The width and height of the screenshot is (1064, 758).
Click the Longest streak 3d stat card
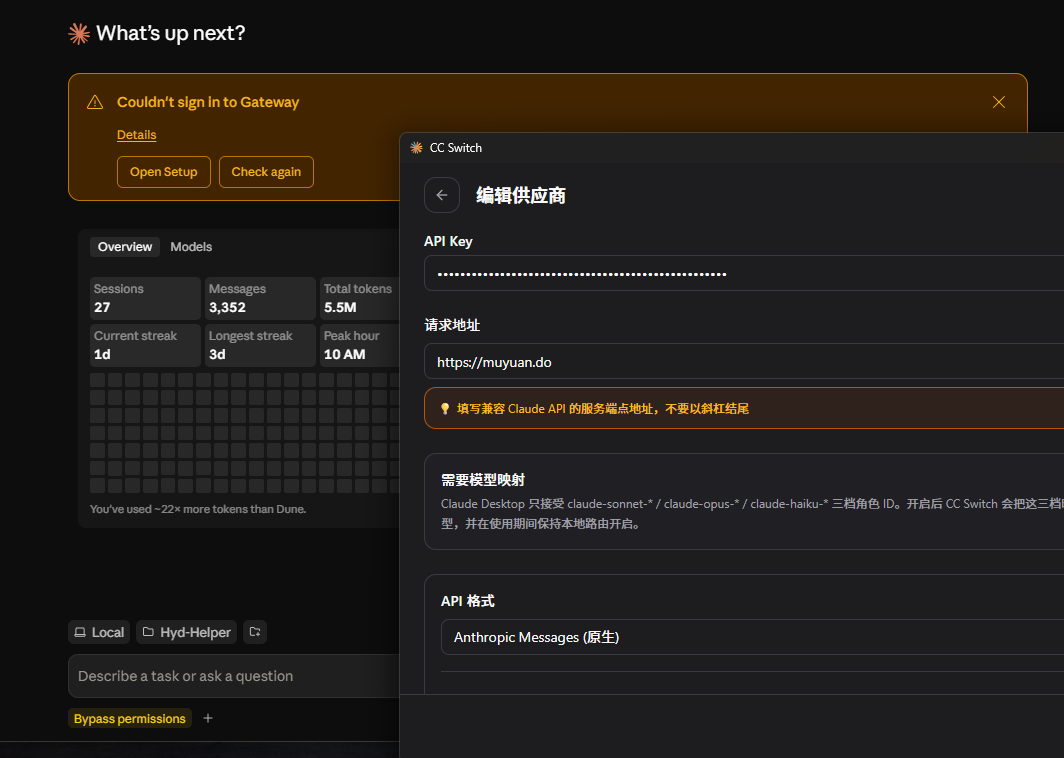[x=261, y=345]
